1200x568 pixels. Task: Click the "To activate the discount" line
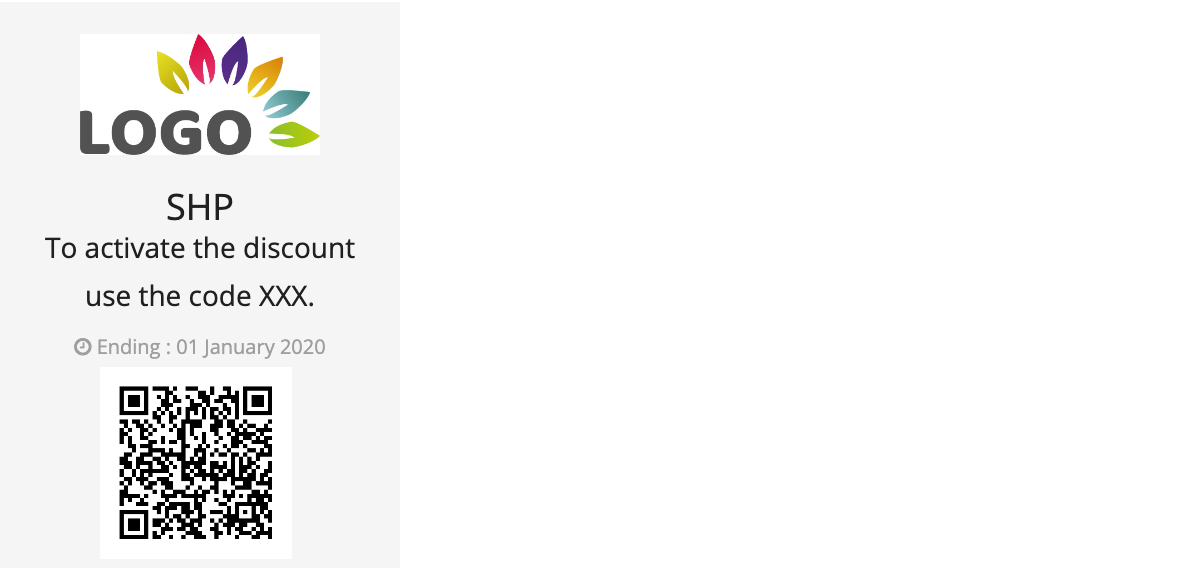(200, 247)
